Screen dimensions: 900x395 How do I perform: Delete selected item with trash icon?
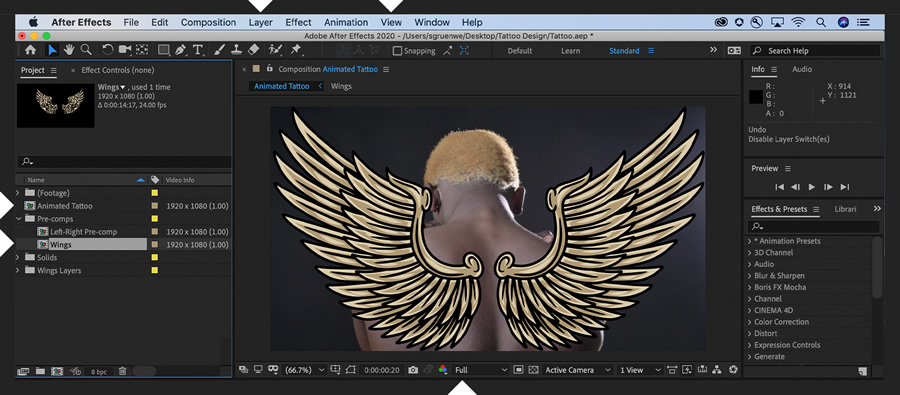pyautogui.click(x=122, y=371)
